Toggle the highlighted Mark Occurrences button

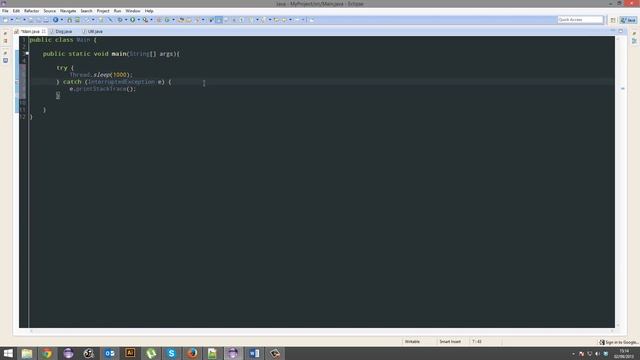coord(219,20)
